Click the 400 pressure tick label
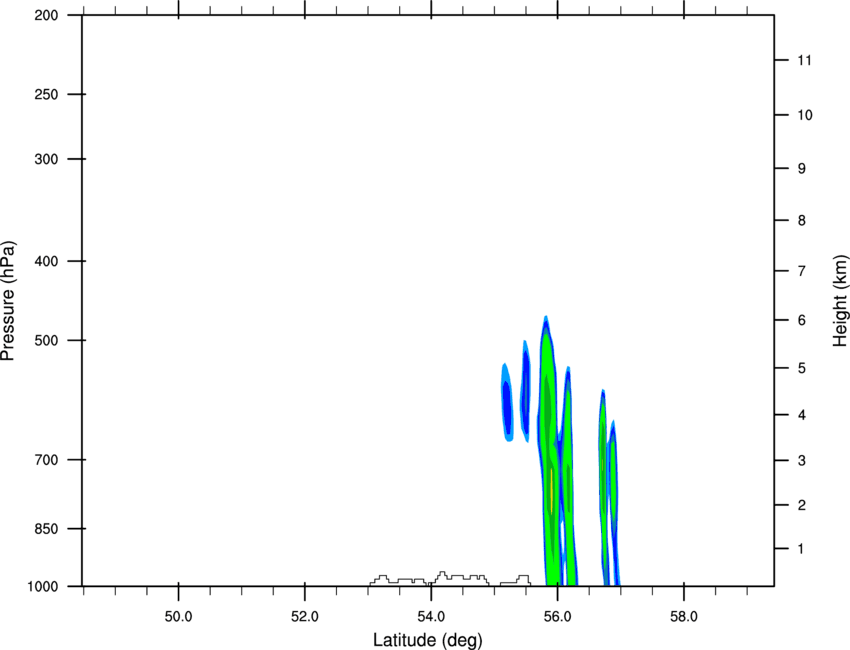Image resolution: width=850 pixels, height=650 pixels. [46, 261]
